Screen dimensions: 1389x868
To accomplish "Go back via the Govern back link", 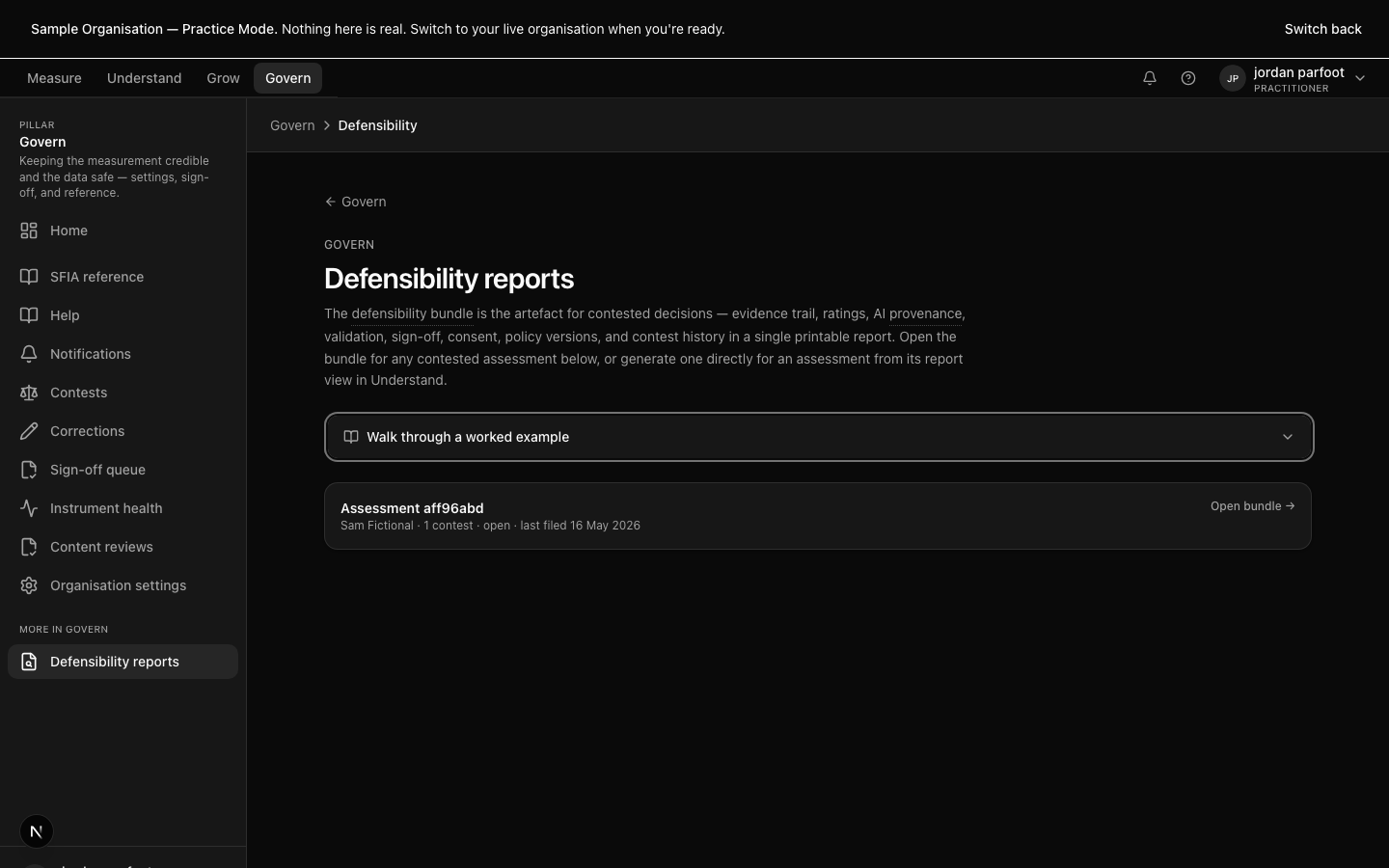I will 355,202.
